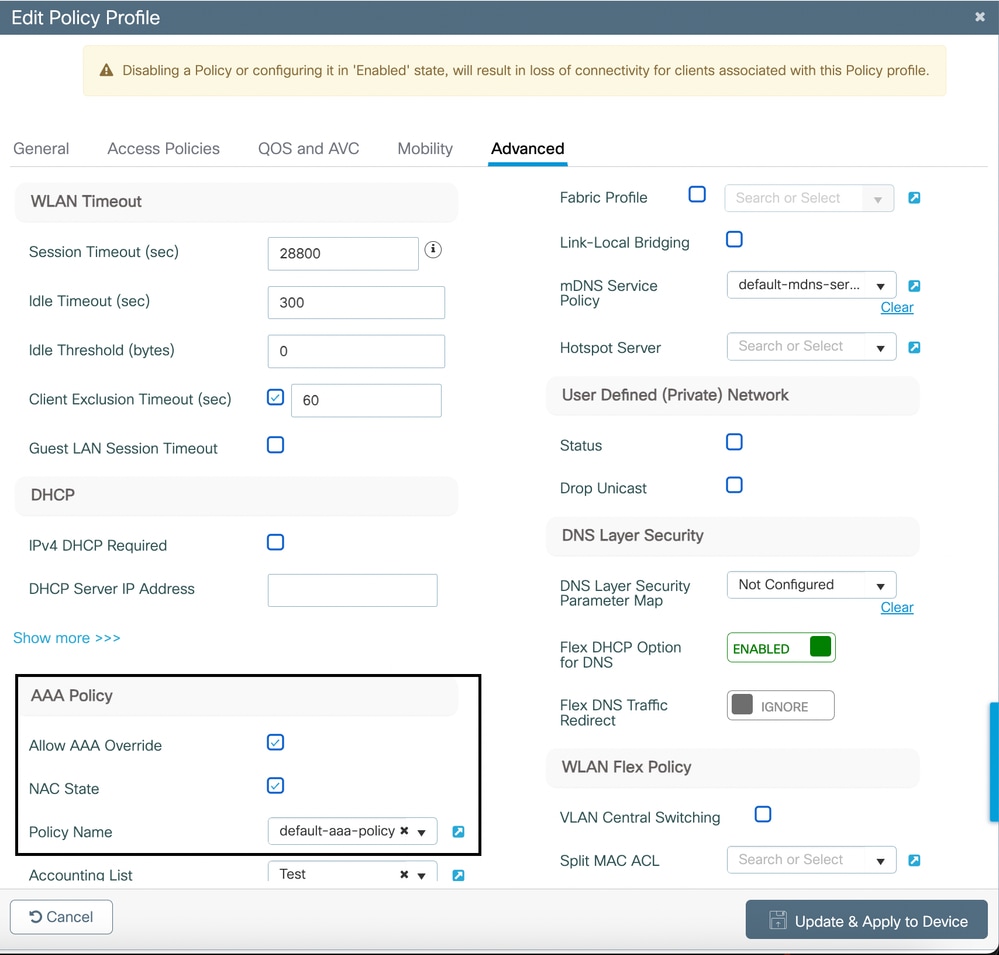This screenshot has width=999, height=955.
Task: Click the edit icon next to mDNS Service Policy
Action: 914,285
